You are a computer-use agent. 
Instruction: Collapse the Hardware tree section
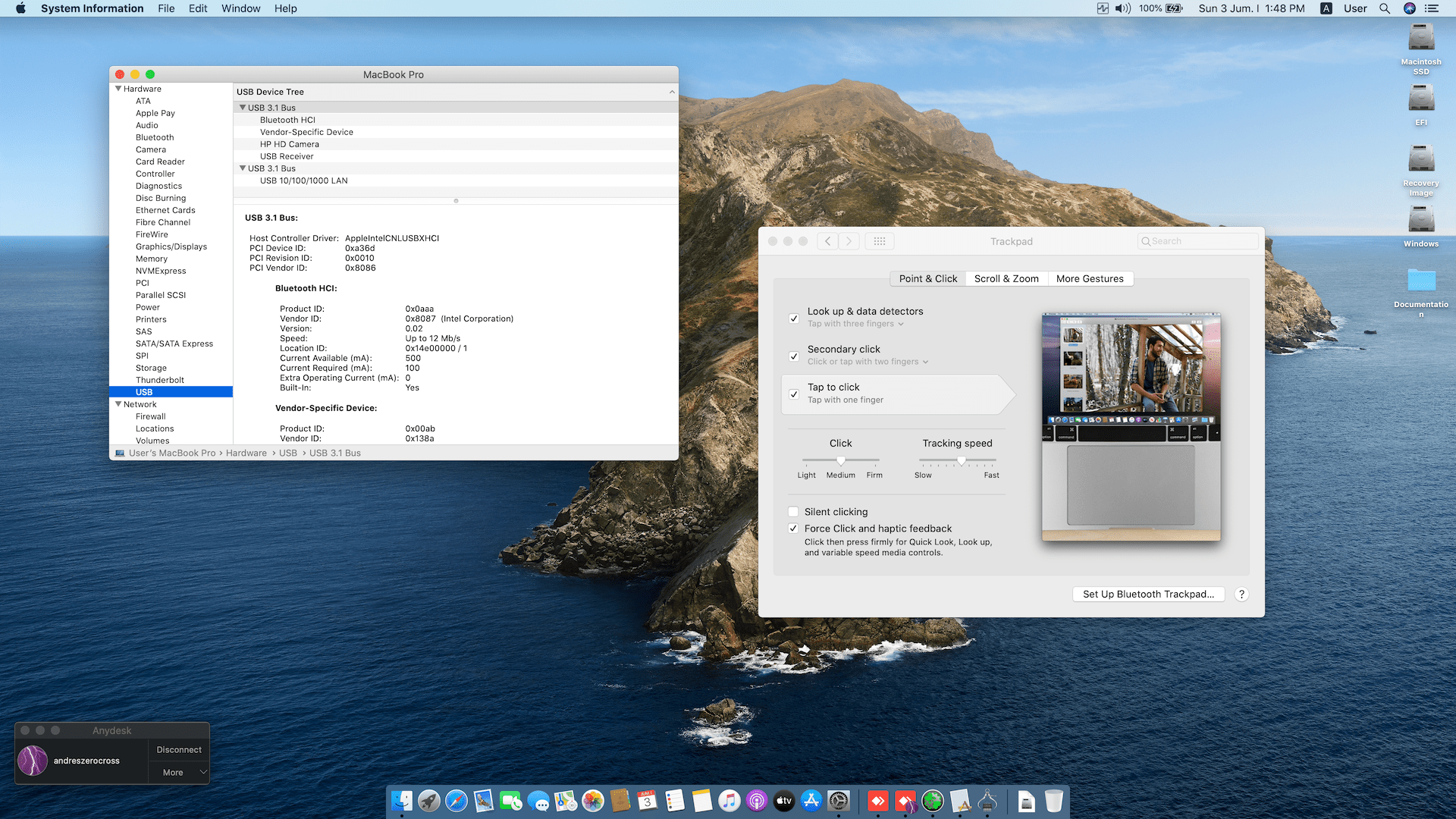118,89
